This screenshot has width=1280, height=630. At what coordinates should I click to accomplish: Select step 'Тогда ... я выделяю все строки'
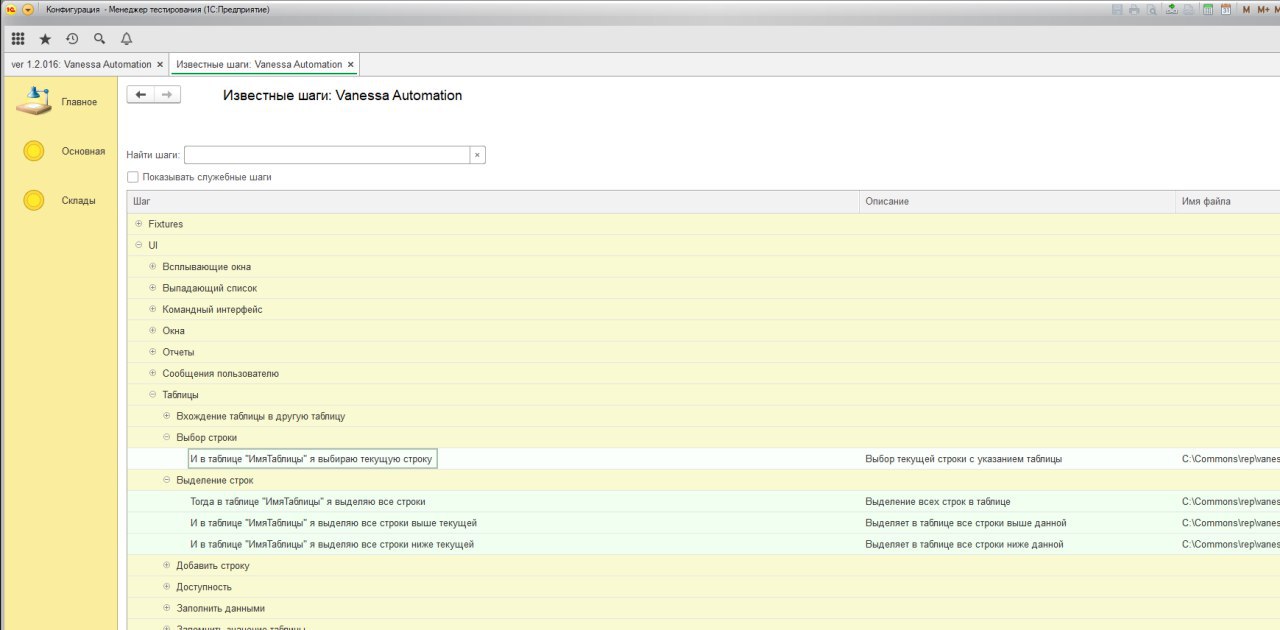pyautogui.click(x=308, y=502)
